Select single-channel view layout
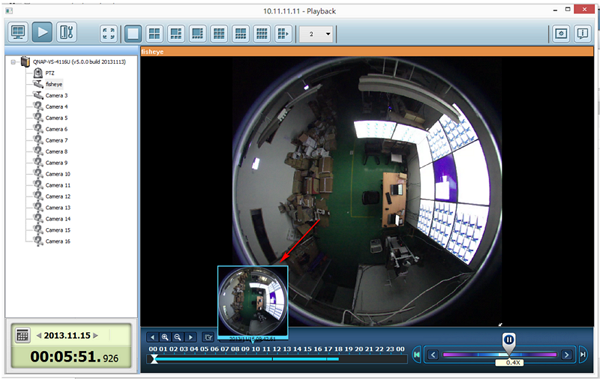This screenshot has width=600, height=381. [132, 34]
